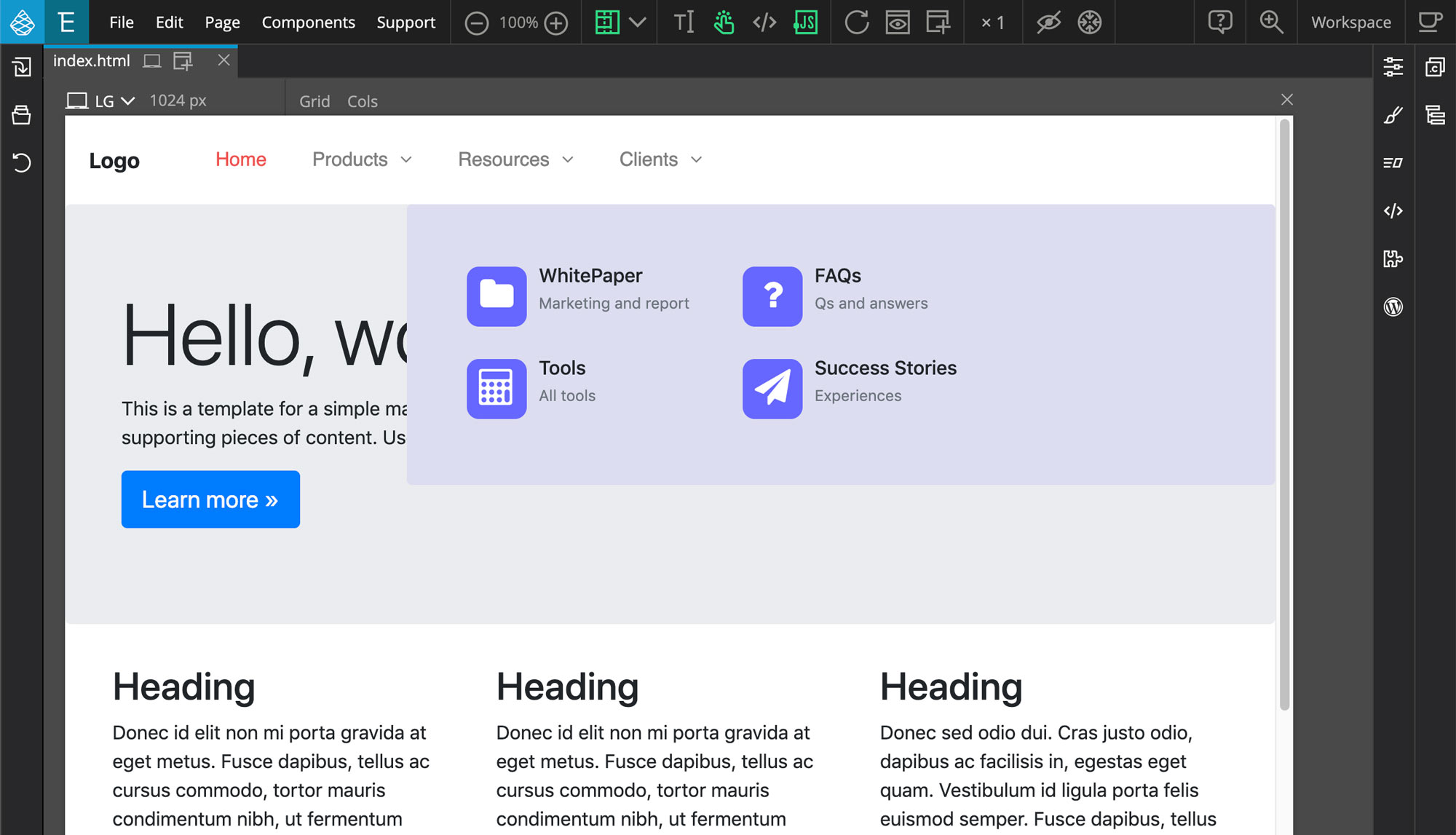Open the File menu
1456x835 pixels.
(x=122, y=23)
